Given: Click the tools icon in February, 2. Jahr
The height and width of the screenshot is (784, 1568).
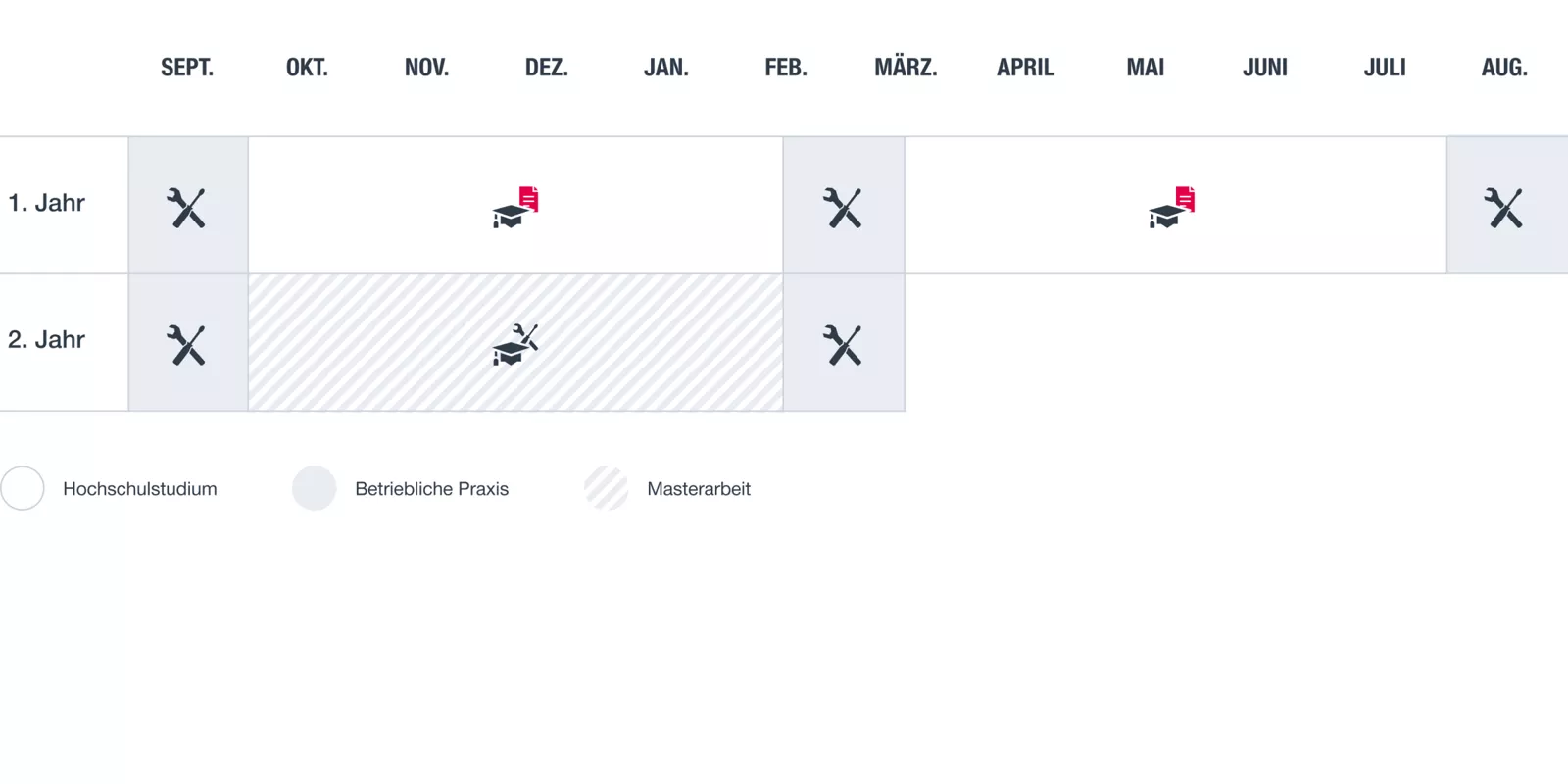Looking at the screenshot, I should tap(843, 345).
